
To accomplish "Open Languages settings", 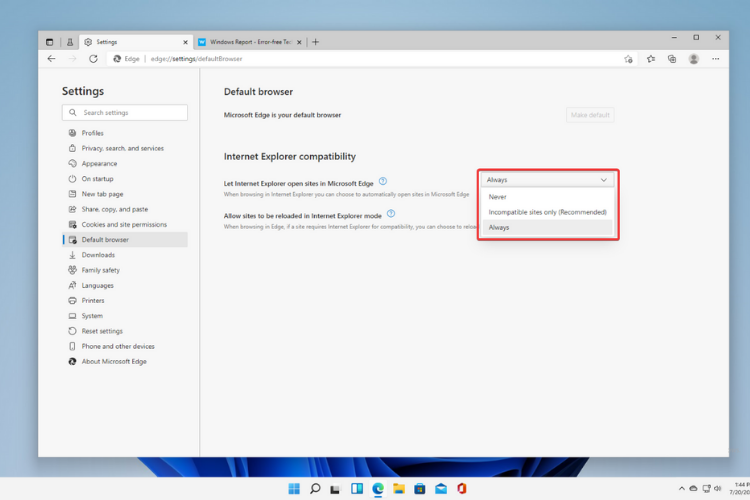I will click(125, 285).
